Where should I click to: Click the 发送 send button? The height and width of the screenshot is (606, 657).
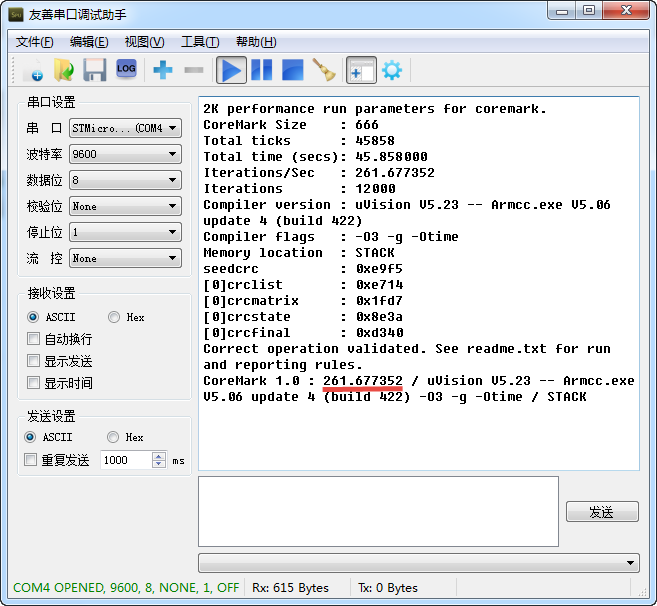[601, 511]
